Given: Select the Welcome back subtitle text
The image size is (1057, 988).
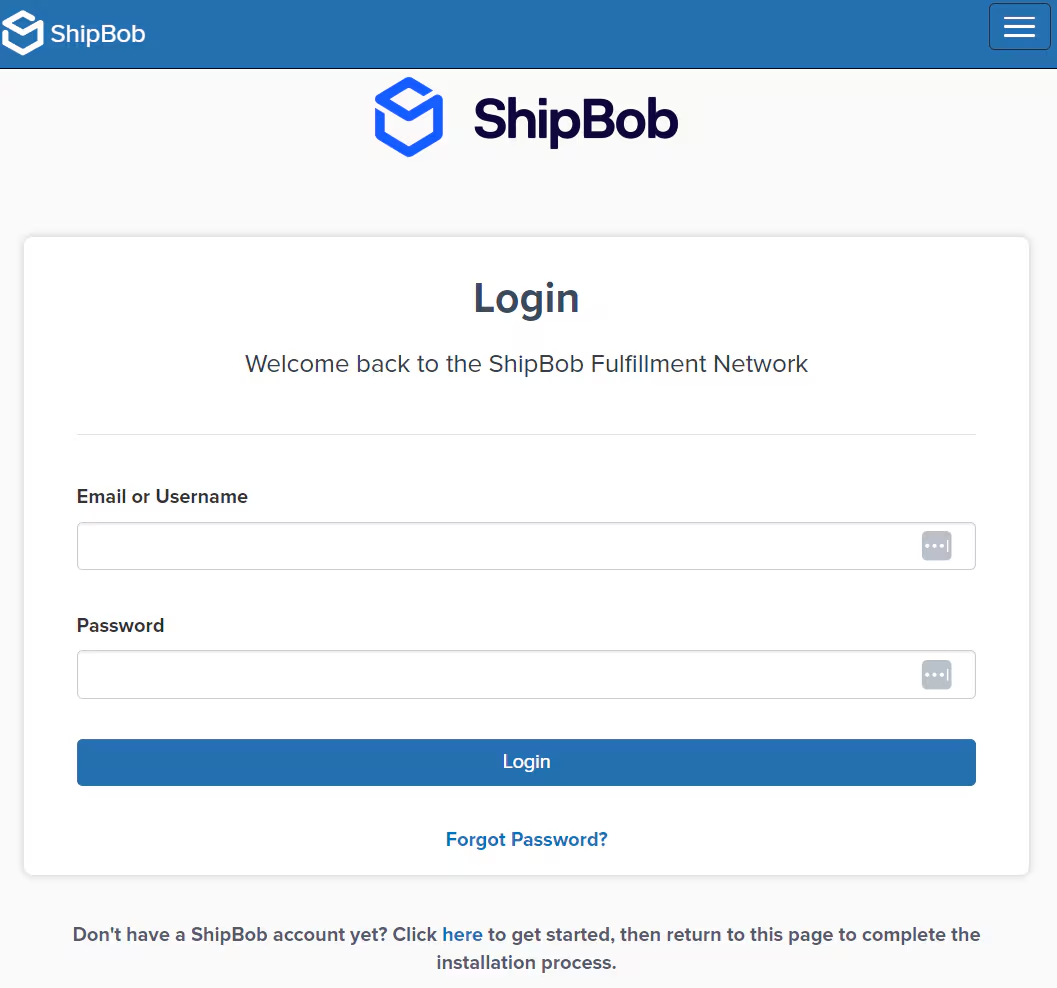Looking at the screenshot, I should [x=526, y=364].
